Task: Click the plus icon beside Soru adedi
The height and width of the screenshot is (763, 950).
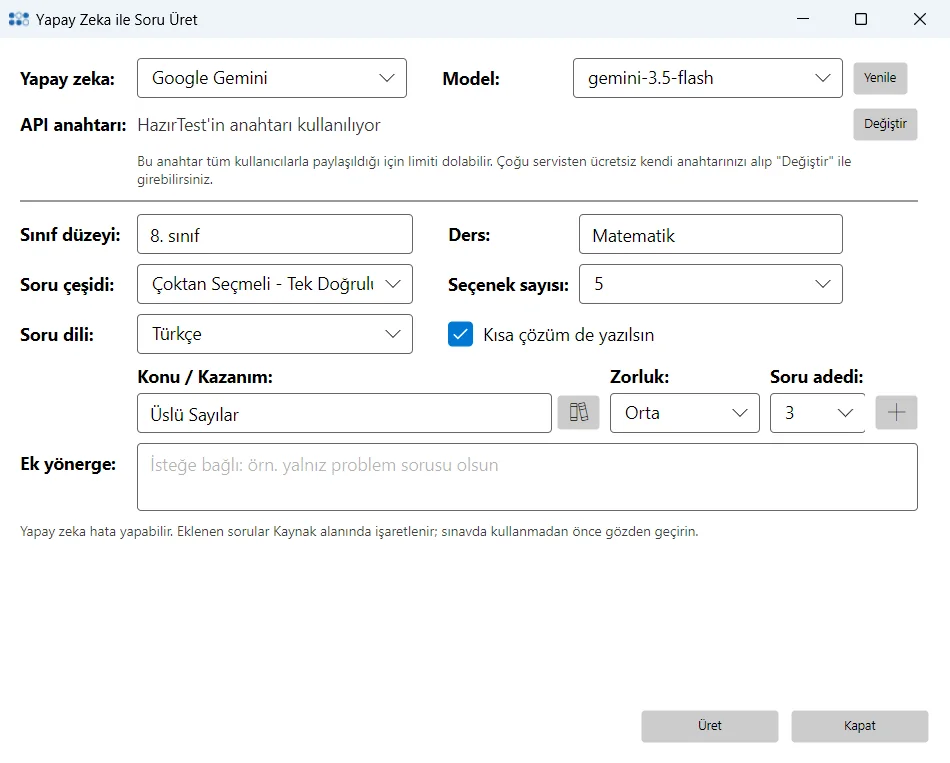Action: (x=896, y=413)
